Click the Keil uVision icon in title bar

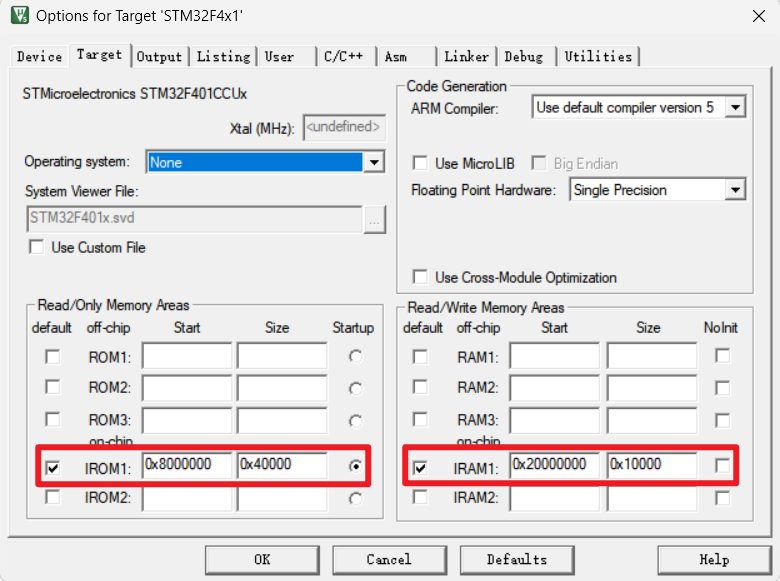[20, 15]
